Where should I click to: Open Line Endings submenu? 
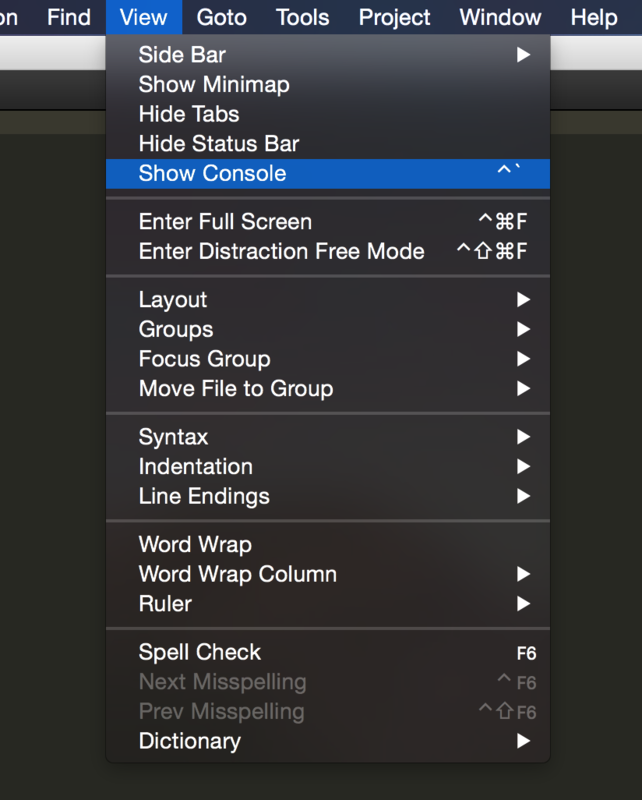(x=204, y=496)
